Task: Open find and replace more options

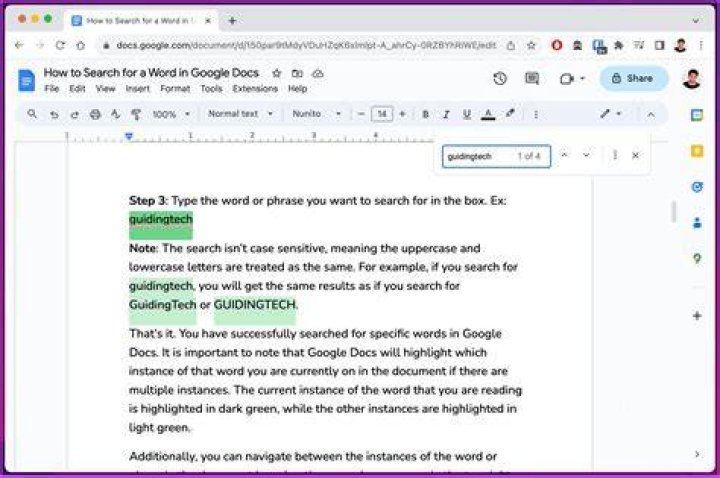Action: 614,156
